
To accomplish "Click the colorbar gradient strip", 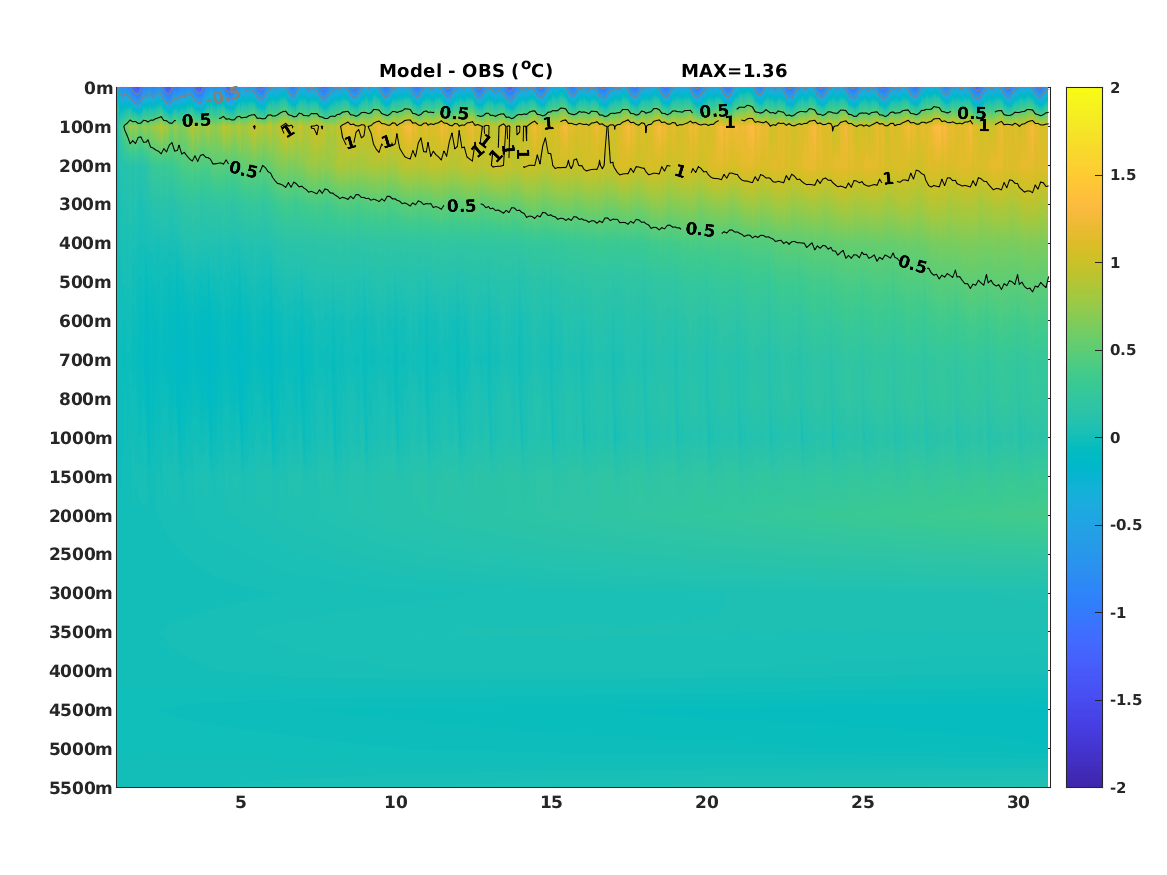I will [x=1084, y=438].
